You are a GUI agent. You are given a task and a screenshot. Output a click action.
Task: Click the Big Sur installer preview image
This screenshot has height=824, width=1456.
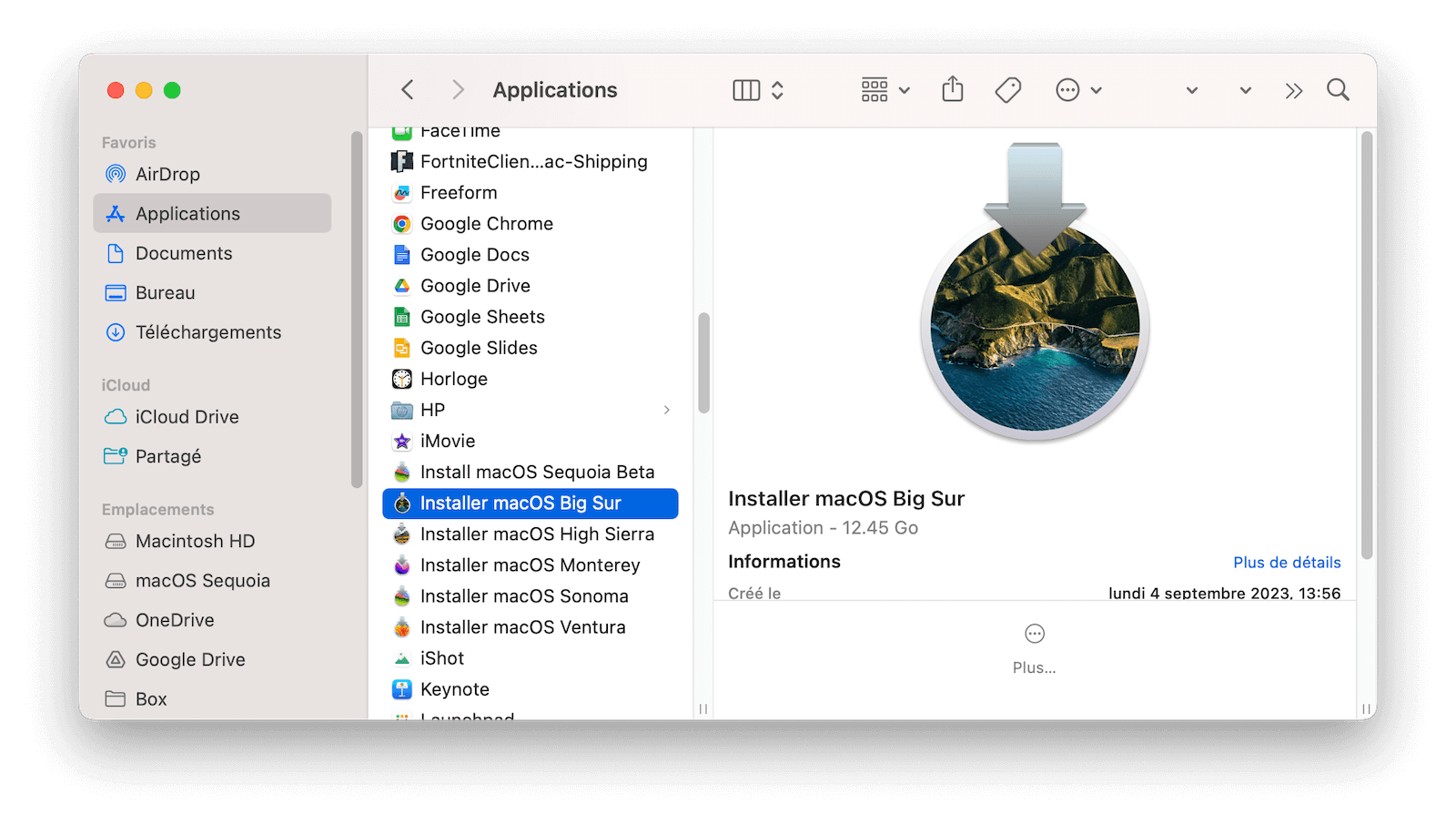tap(1035, 291)
